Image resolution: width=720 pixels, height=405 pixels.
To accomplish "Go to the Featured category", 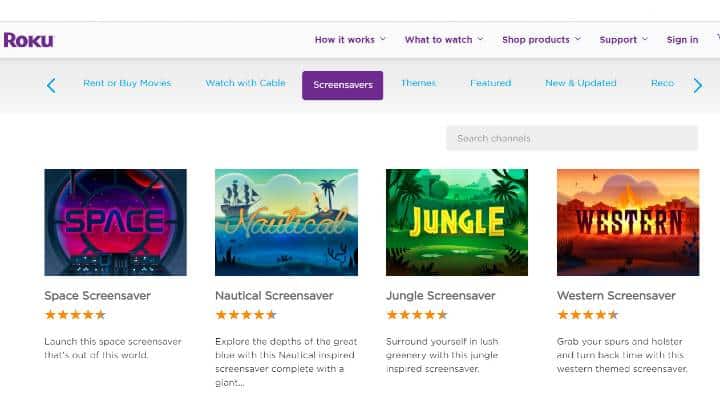I will pyautogui.click(x=490, y=83).
